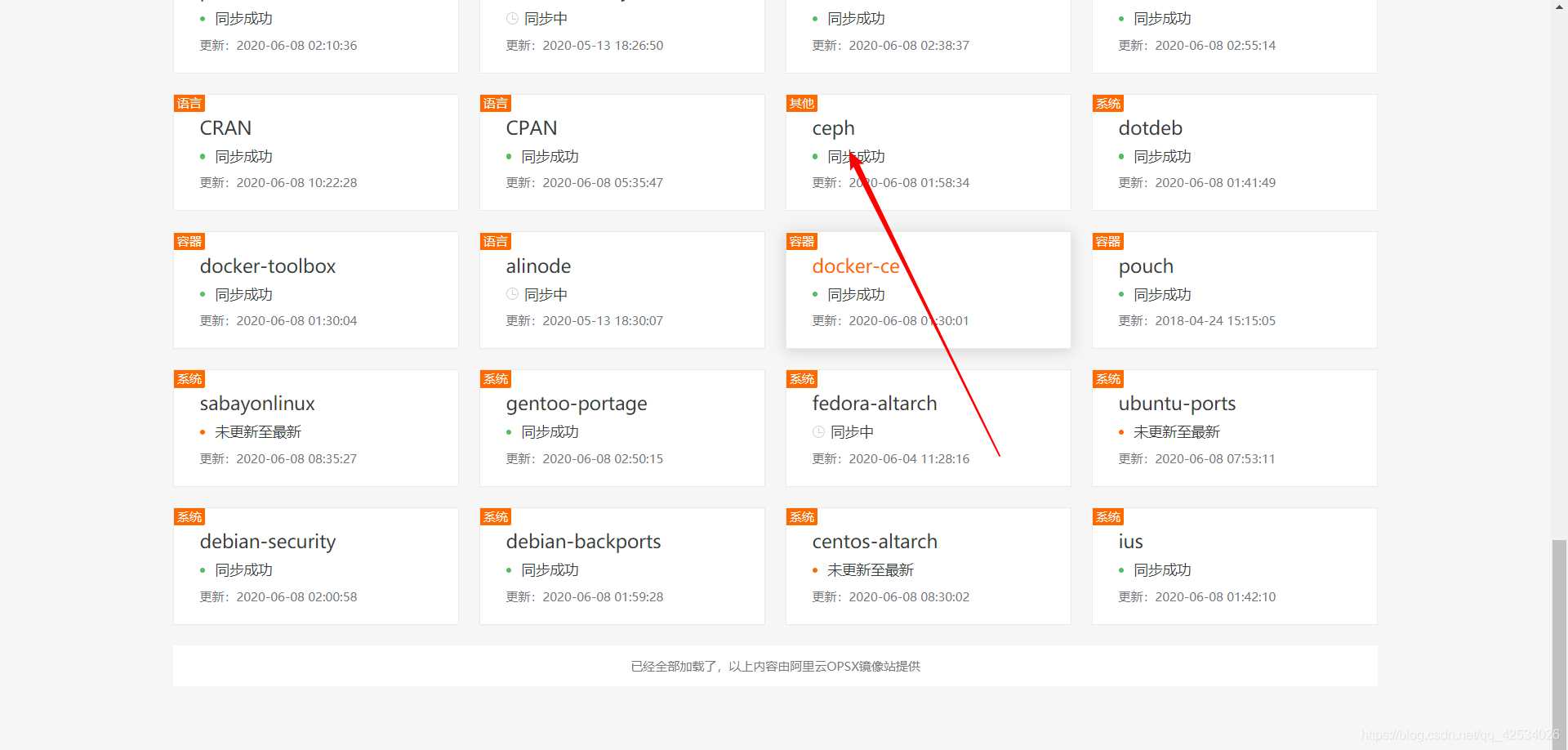This screenshot has width=1568, height=750.
Task: Open the dotdeb mirror page
Action: click(1150, 128)
